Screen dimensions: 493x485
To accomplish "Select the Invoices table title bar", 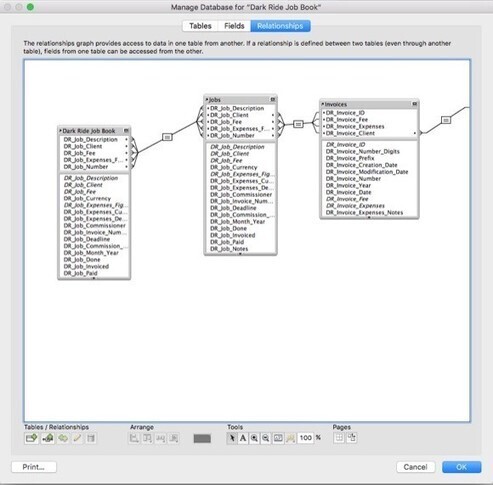I will tap(369, 104).
